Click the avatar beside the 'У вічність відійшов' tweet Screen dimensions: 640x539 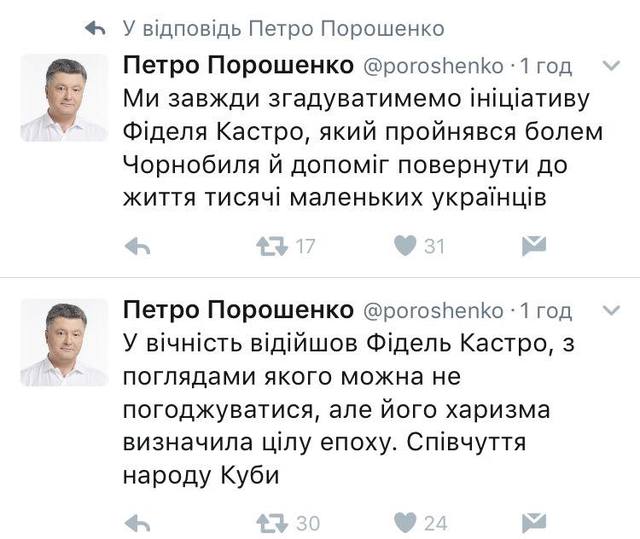[64, 342]
